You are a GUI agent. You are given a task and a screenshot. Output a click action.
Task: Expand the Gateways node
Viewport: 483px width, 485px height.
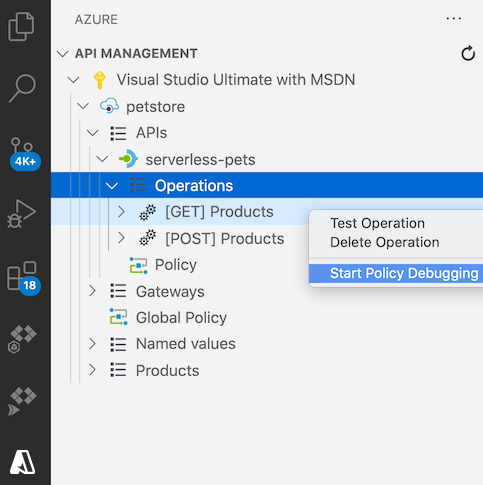point(92,291)
